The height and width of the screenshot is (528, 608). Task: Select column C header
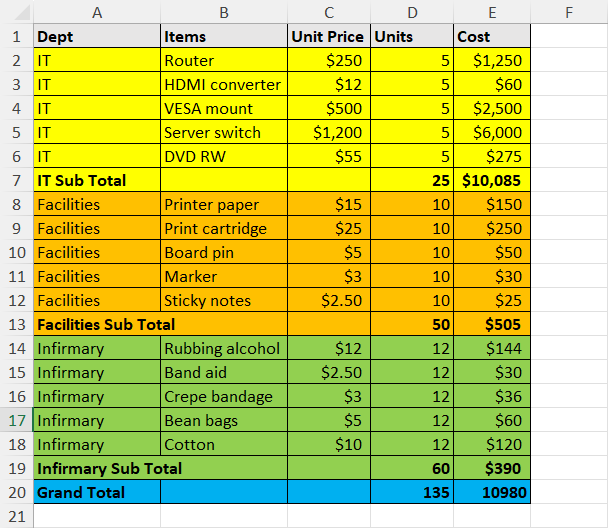pos(329,12)
